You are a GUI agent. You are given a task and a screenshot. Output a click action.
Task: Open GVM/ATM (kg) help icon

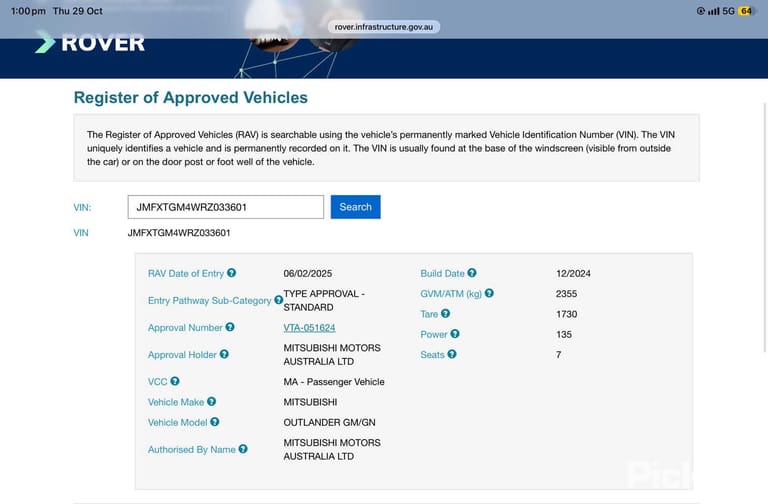click(489, 293)
